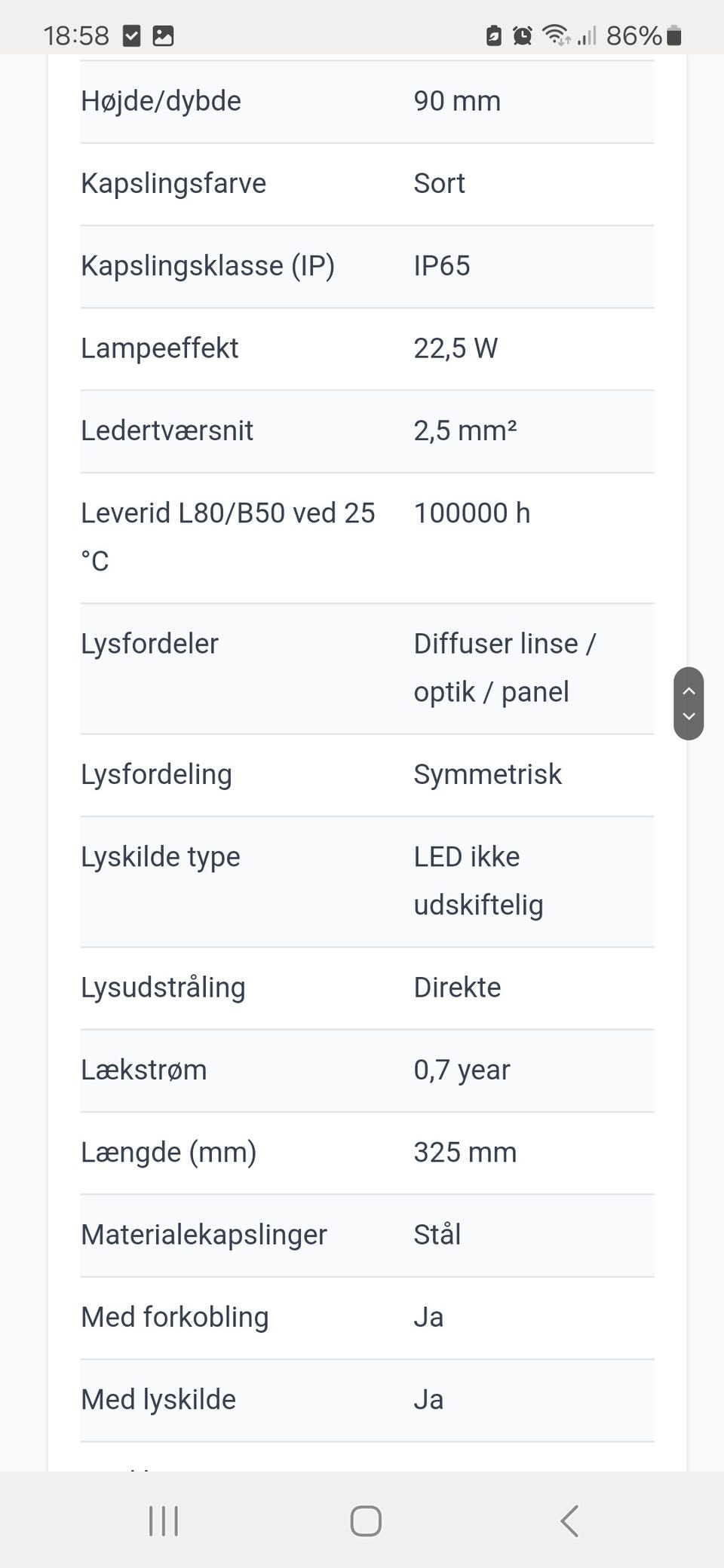Tap the Leverid 100000 h value
The width and height of the screenshot is (724, 1568).
click(472, 513)
